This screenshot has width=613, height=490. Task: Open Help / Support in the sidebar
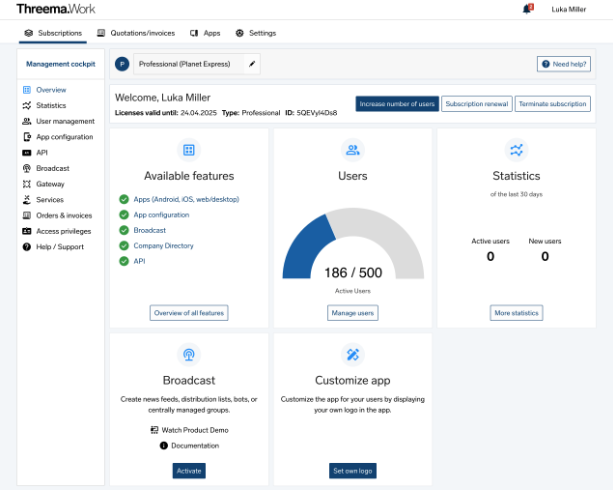(x=61, y=247)
